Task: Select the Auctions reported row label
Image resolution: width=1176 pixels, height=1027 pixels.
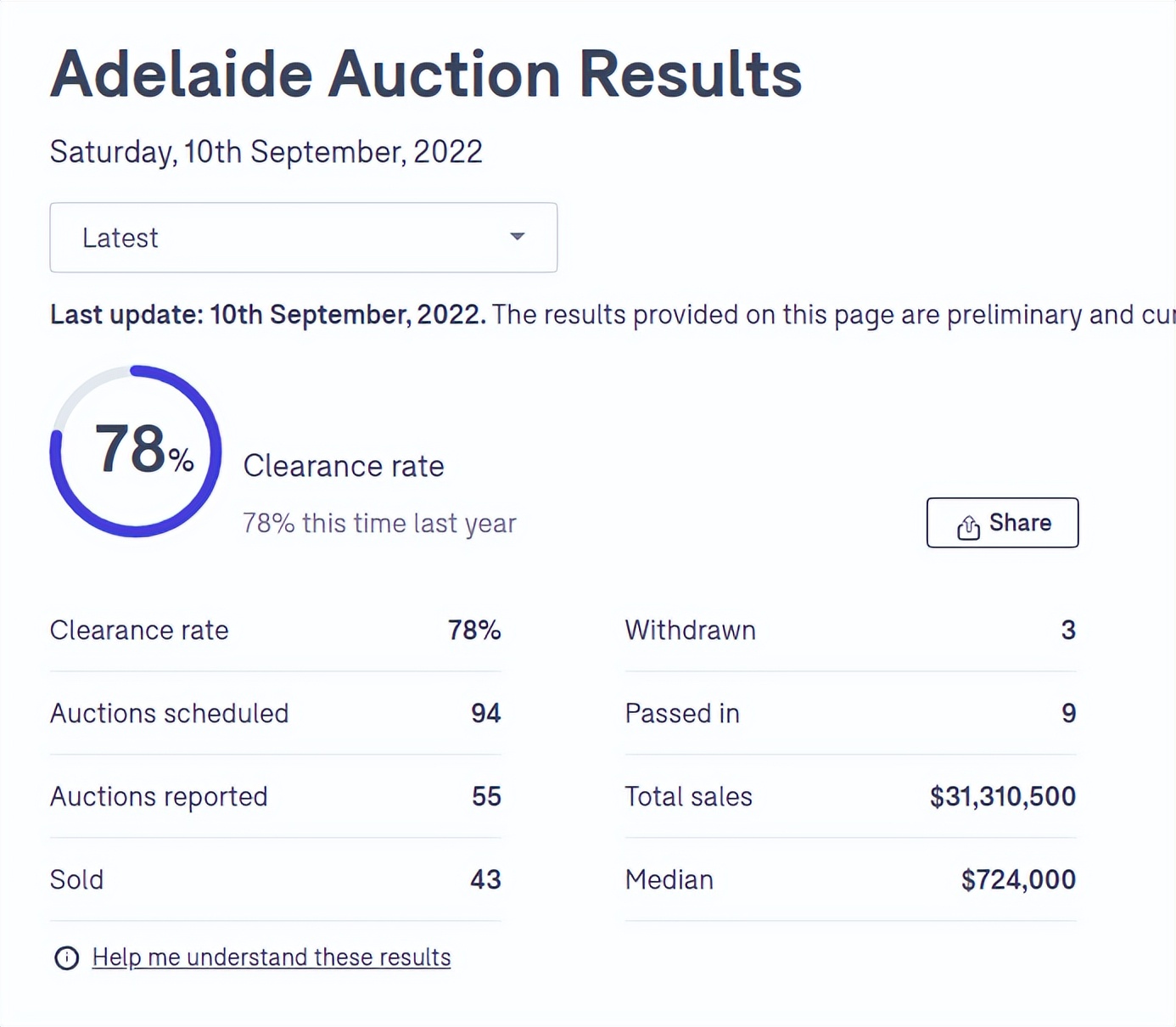Action: 159,796
